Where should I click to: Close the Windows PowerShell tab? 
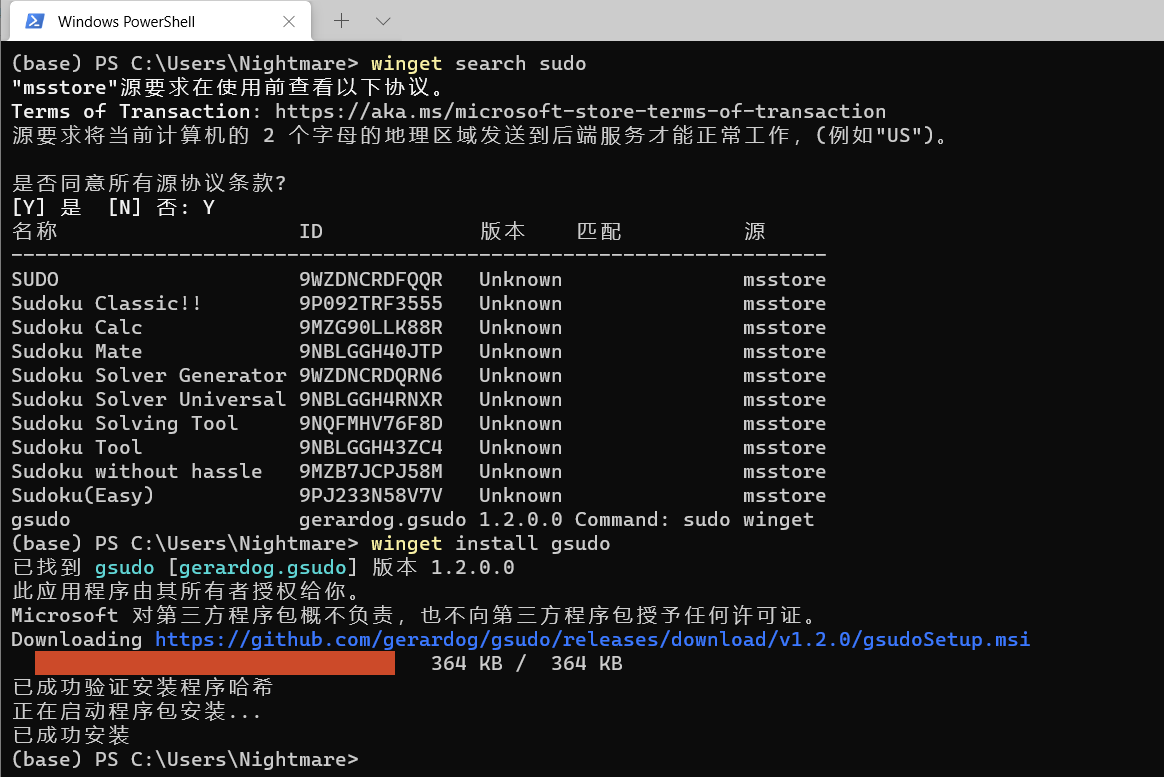(289, 20)
